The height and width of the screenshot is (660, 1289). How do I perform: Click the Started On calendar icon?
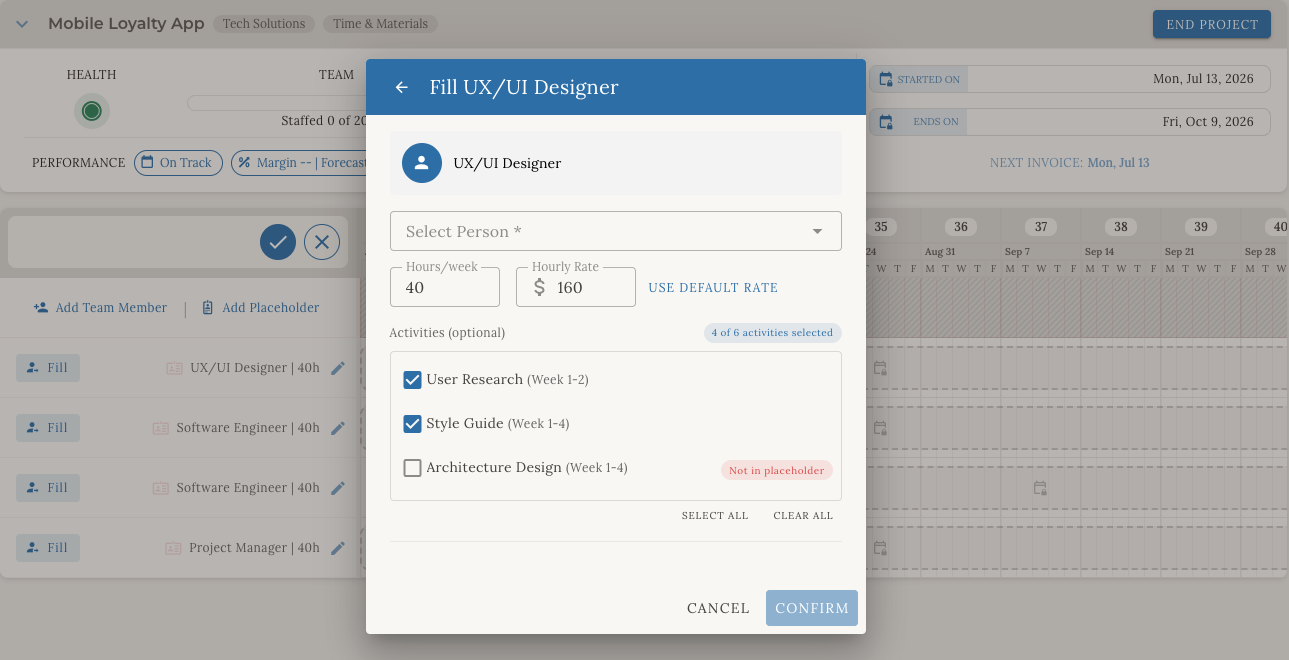coord(886,79)
